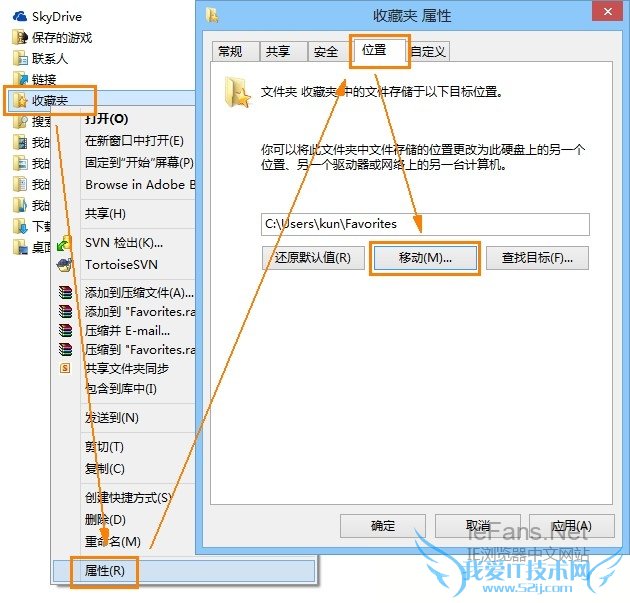Select the 收藏夹 folder item

click(x=50, y=100)
